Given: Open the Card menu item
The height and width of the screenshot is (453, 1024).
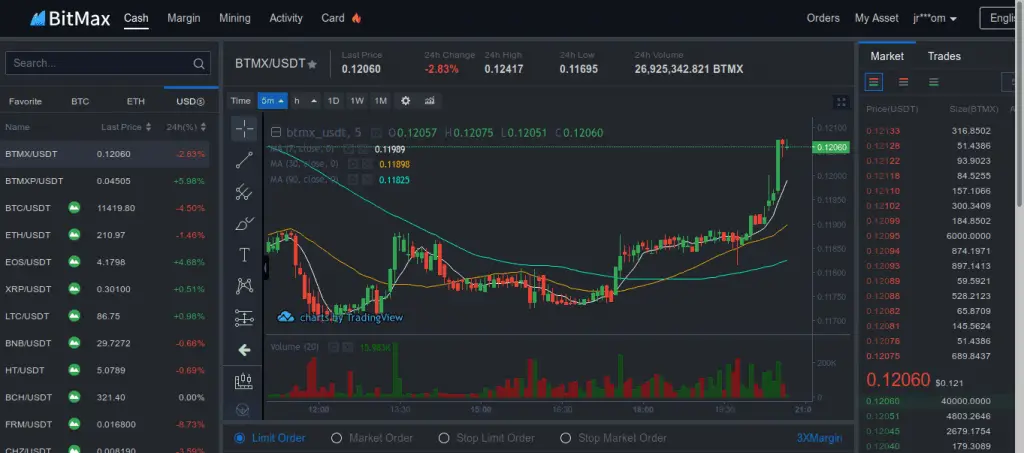Looking at the screenshot, I should click(332, 18).
